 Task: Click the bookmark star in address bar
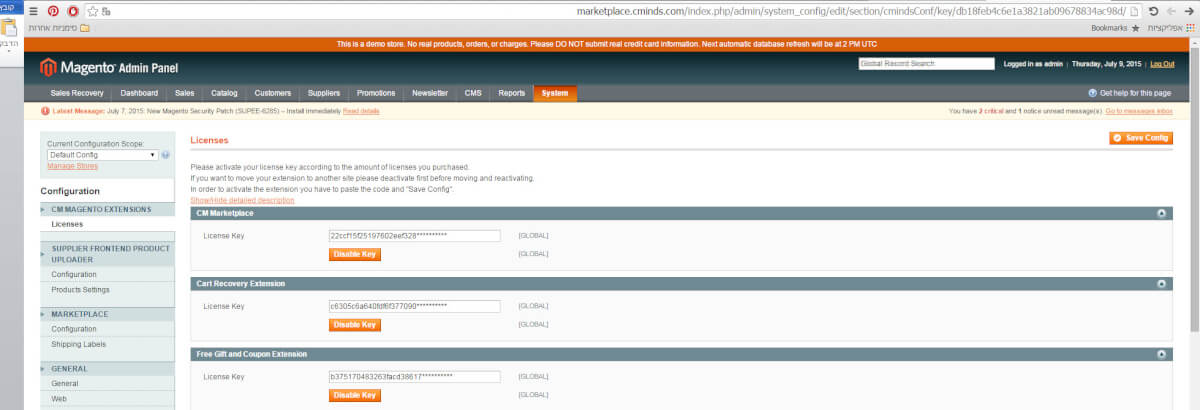pos(93,11)
